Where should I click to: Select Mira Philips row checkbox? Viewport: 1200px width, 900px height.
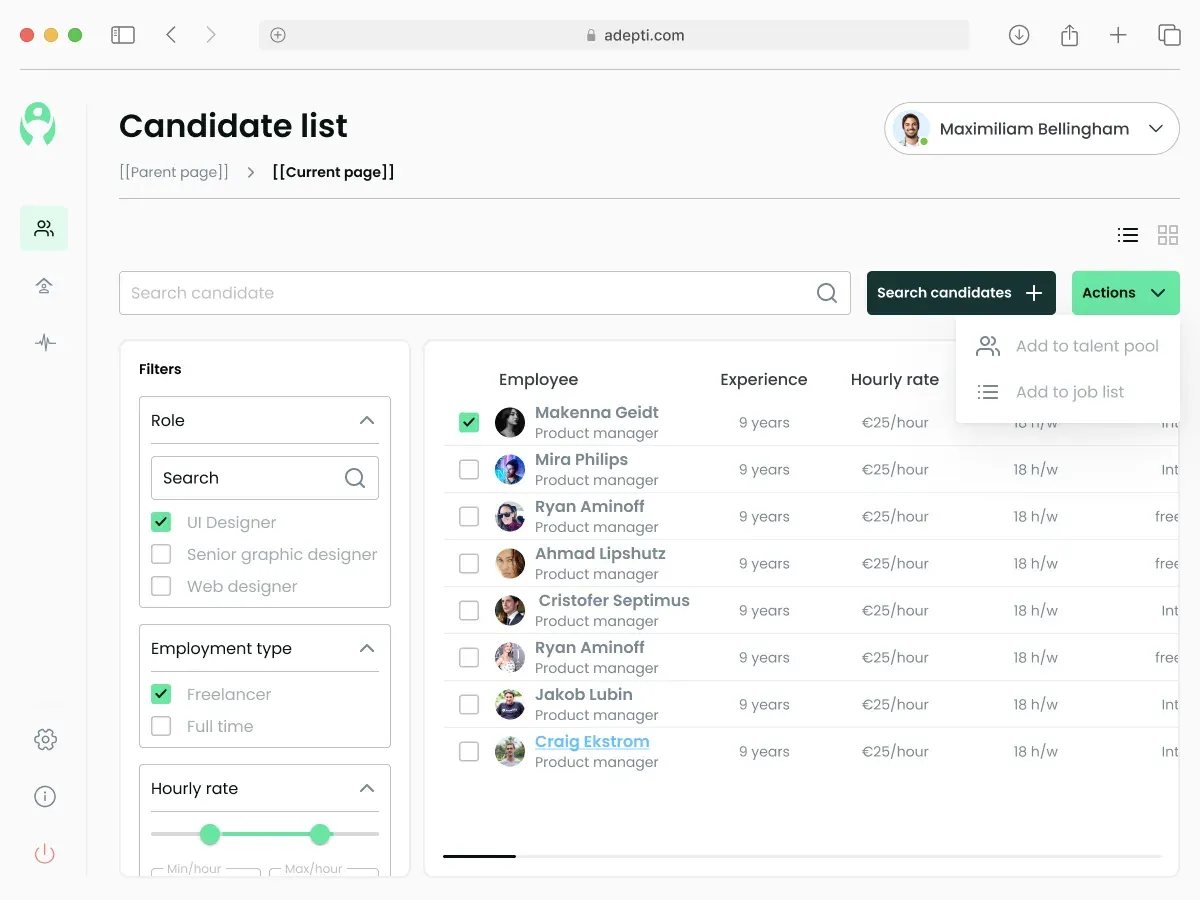(469, 469)
